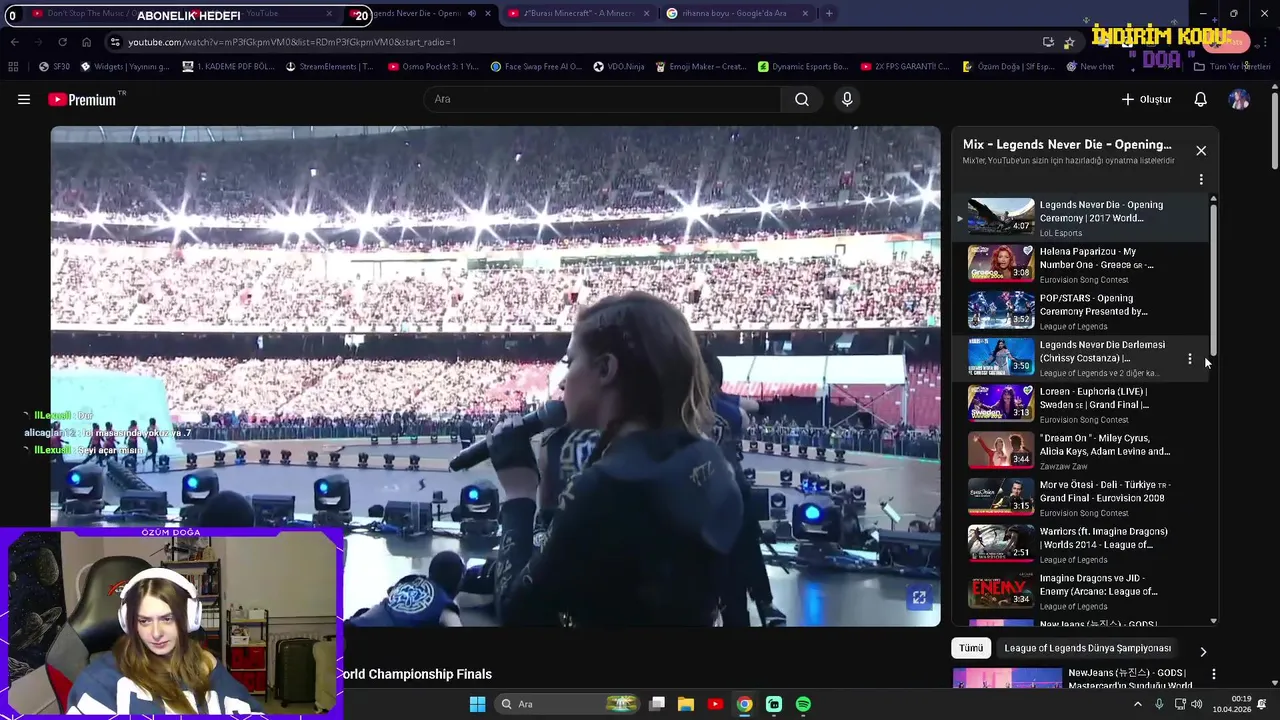Close the rihanna boyu Google tab

[804, 13]
